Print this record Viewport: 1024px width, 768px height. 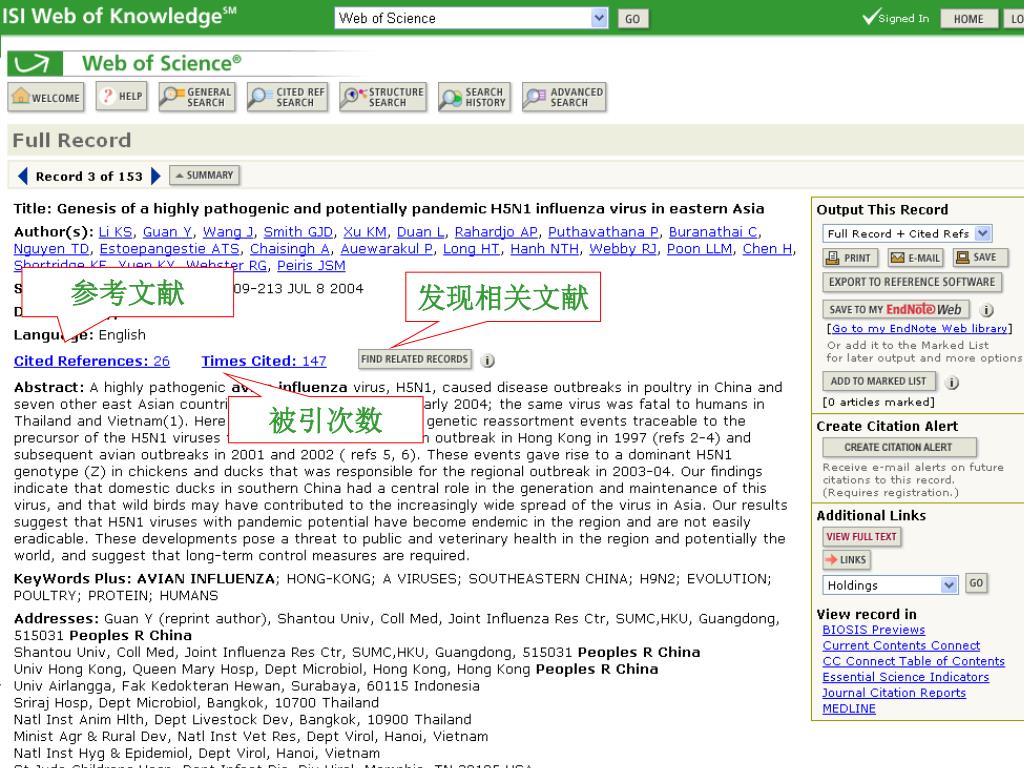coord(849,258)
